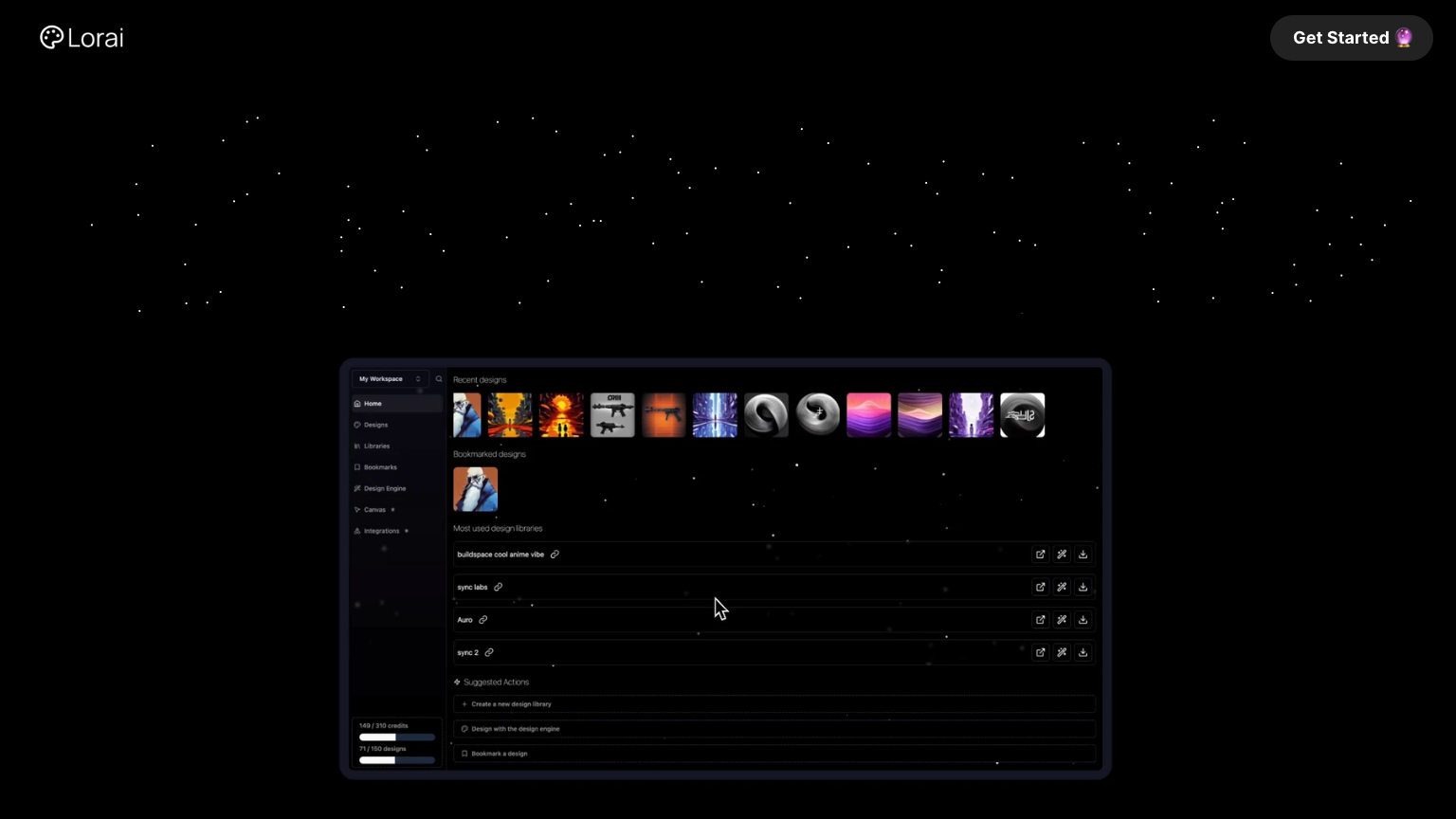Image resolution: width=1456 pixels, height=819 pixels.
Task: Select Design Engine in the sidebar
Action: coord(384,489)
